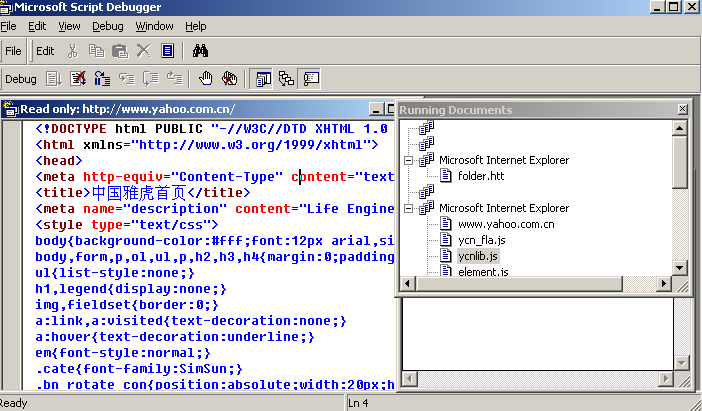Toggle the Running Documents window icon
The height and width of the screenshot is (411, 702).
tap(263, 79)
